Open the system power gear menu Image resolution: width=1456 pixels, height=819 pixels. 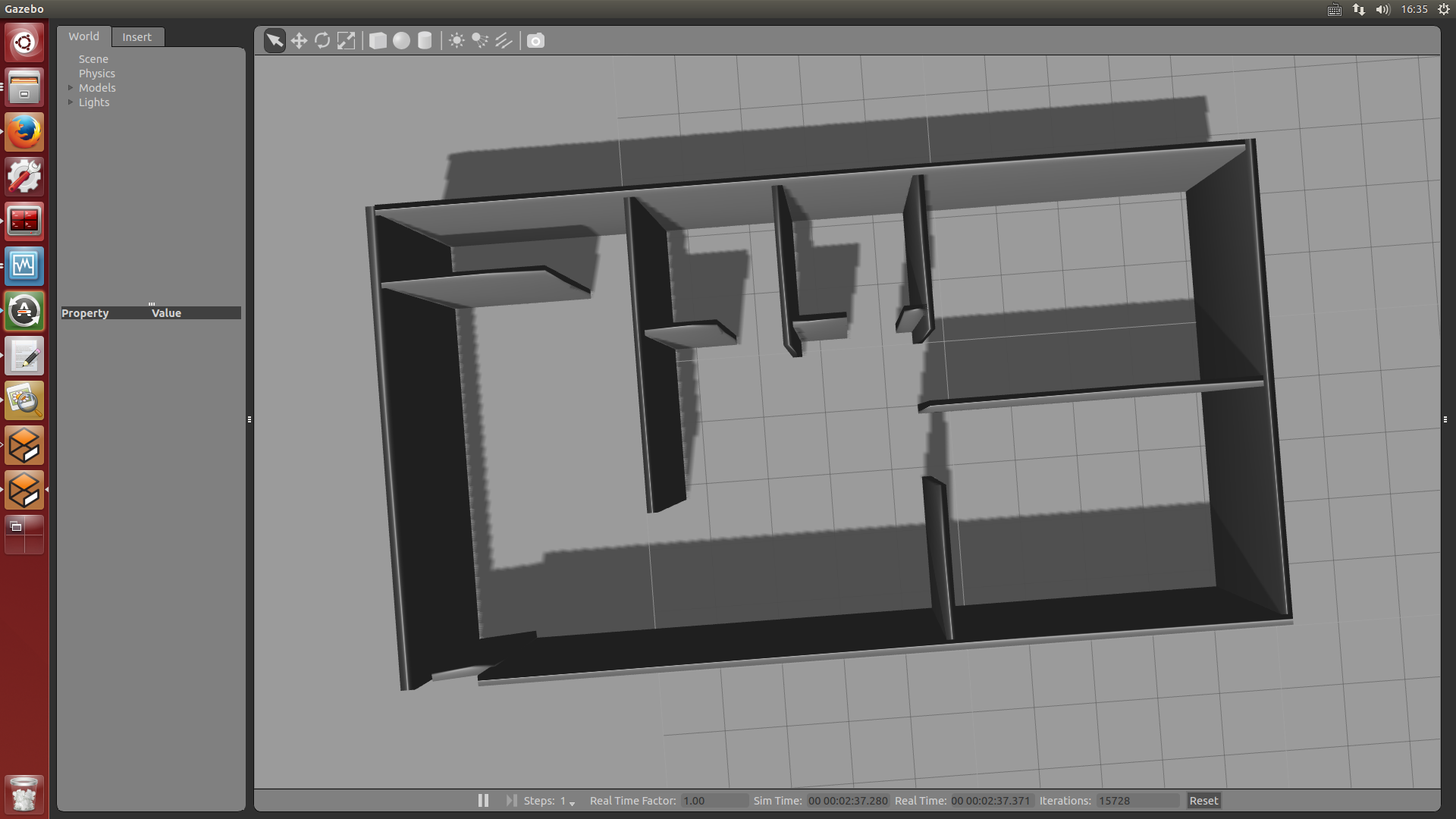click(1444, 9)
